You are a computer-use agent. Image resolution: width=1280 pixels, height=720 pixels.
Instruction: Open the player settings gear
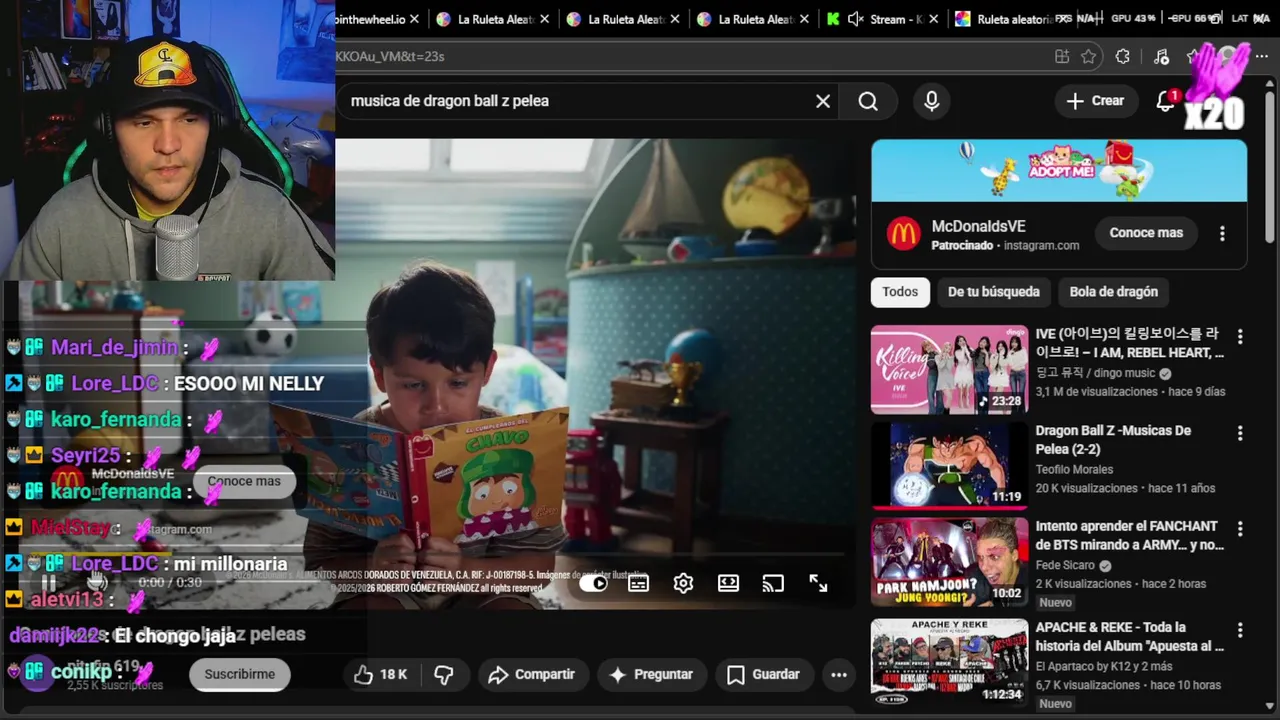683,583
